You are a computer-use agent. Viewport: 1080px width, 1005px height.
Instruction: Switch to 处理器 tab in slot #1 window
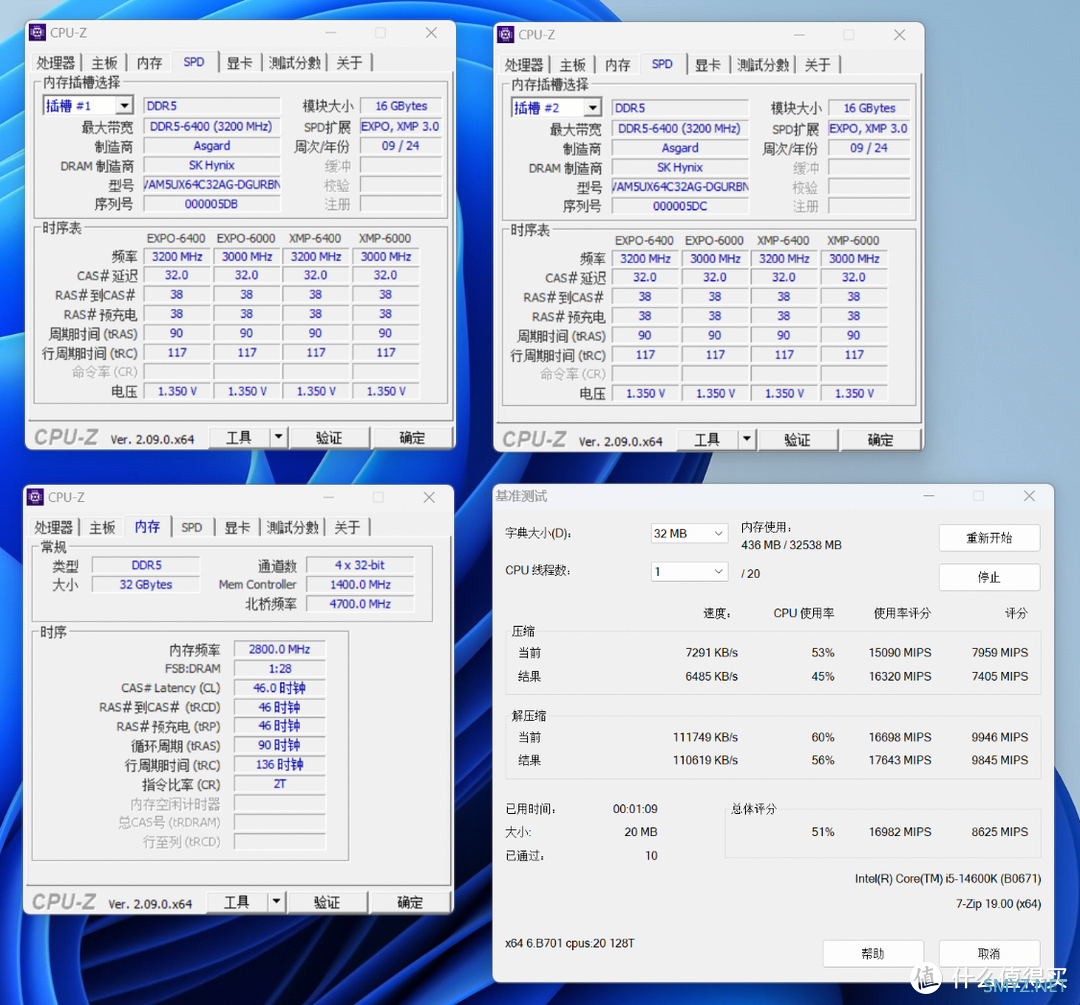[x=56, y=63]
